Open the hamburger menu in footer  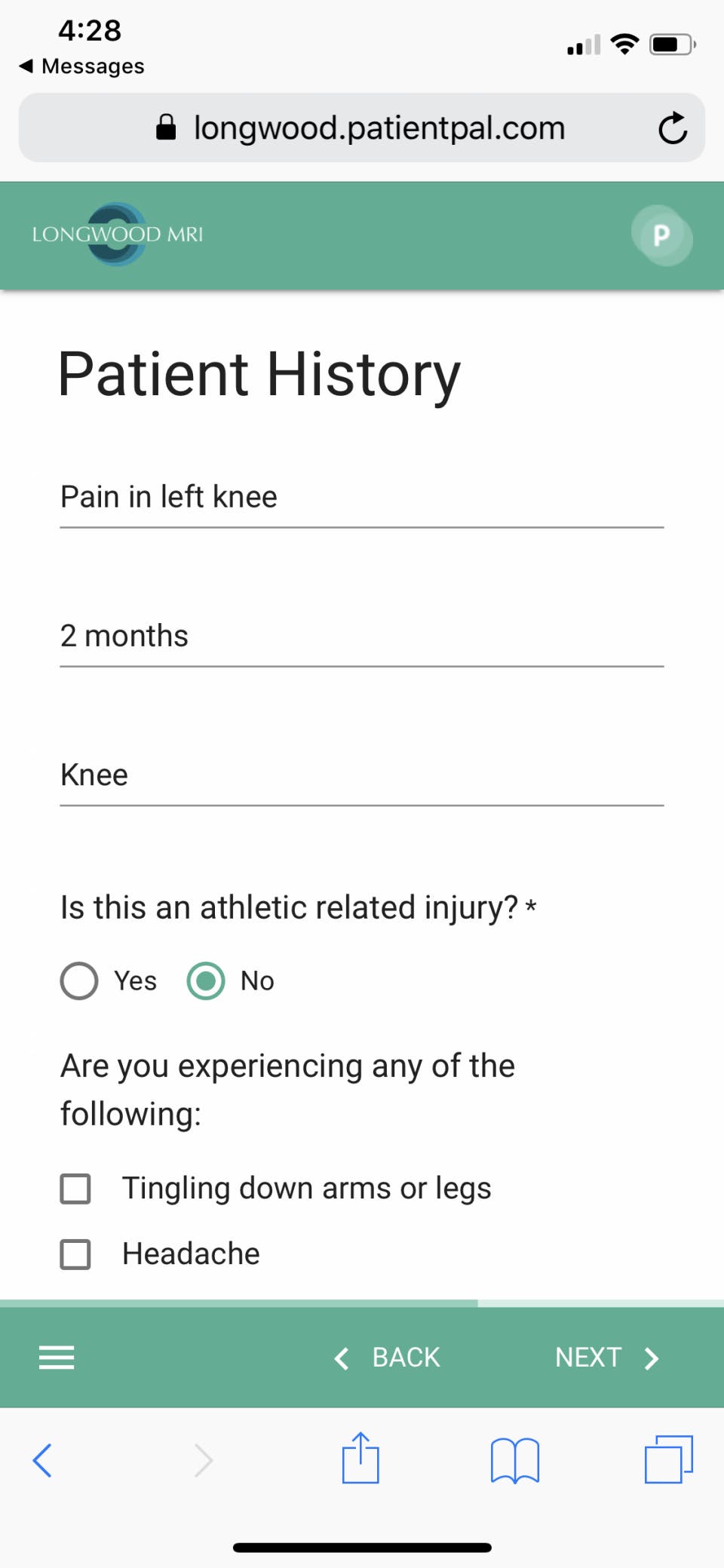click(x=57, y=1358)
